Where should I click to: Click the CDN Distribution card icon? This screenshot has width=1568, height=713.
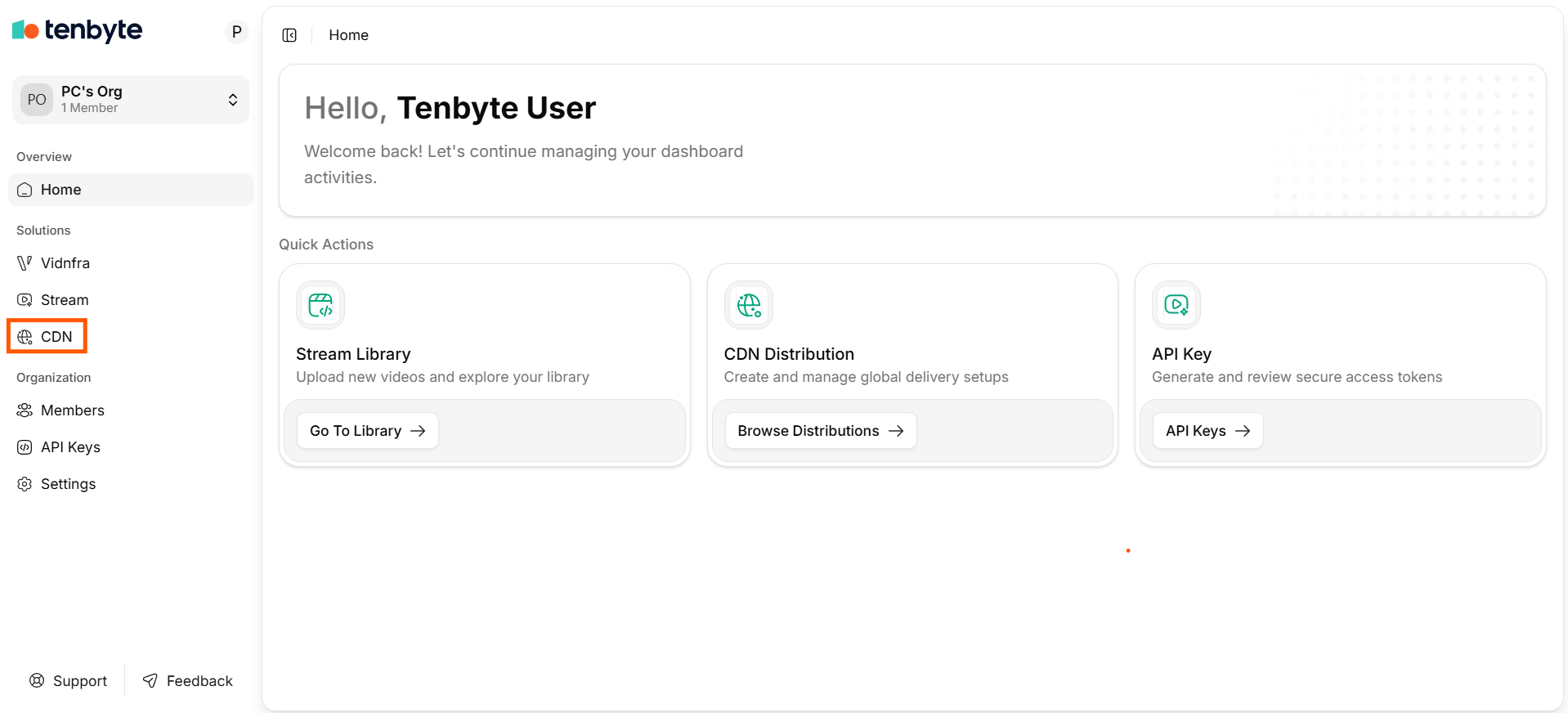click(749, 305)
